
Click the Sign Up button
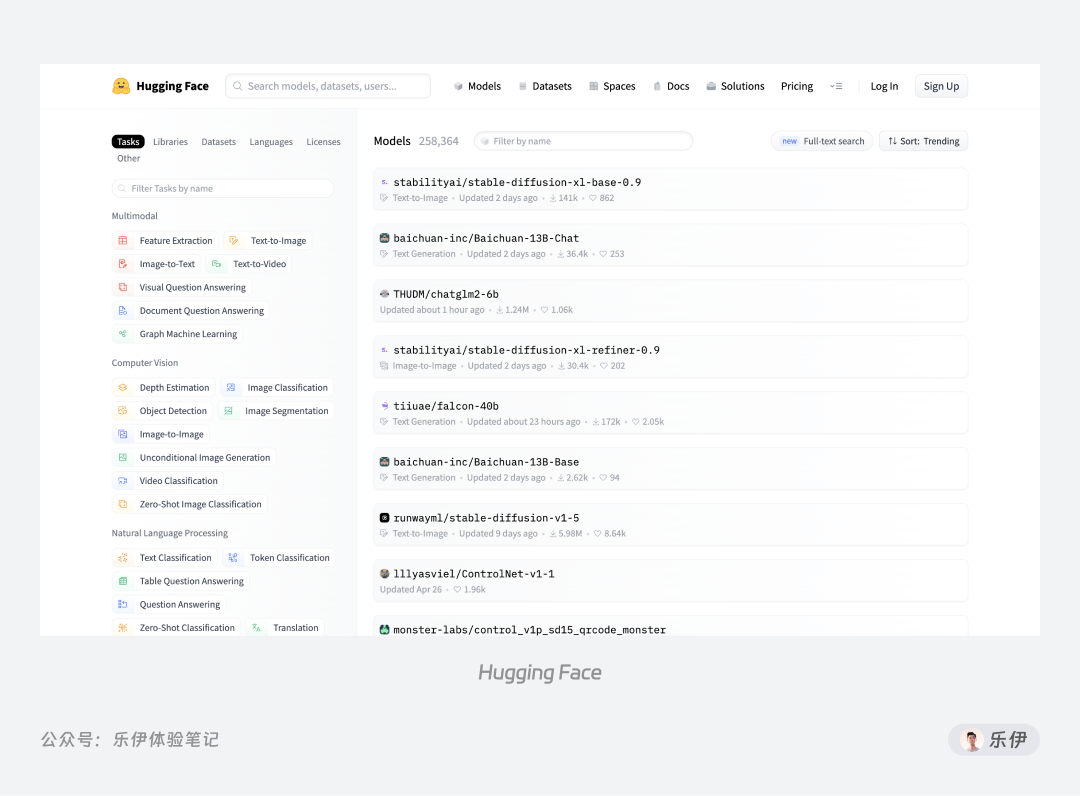point(941,86)
